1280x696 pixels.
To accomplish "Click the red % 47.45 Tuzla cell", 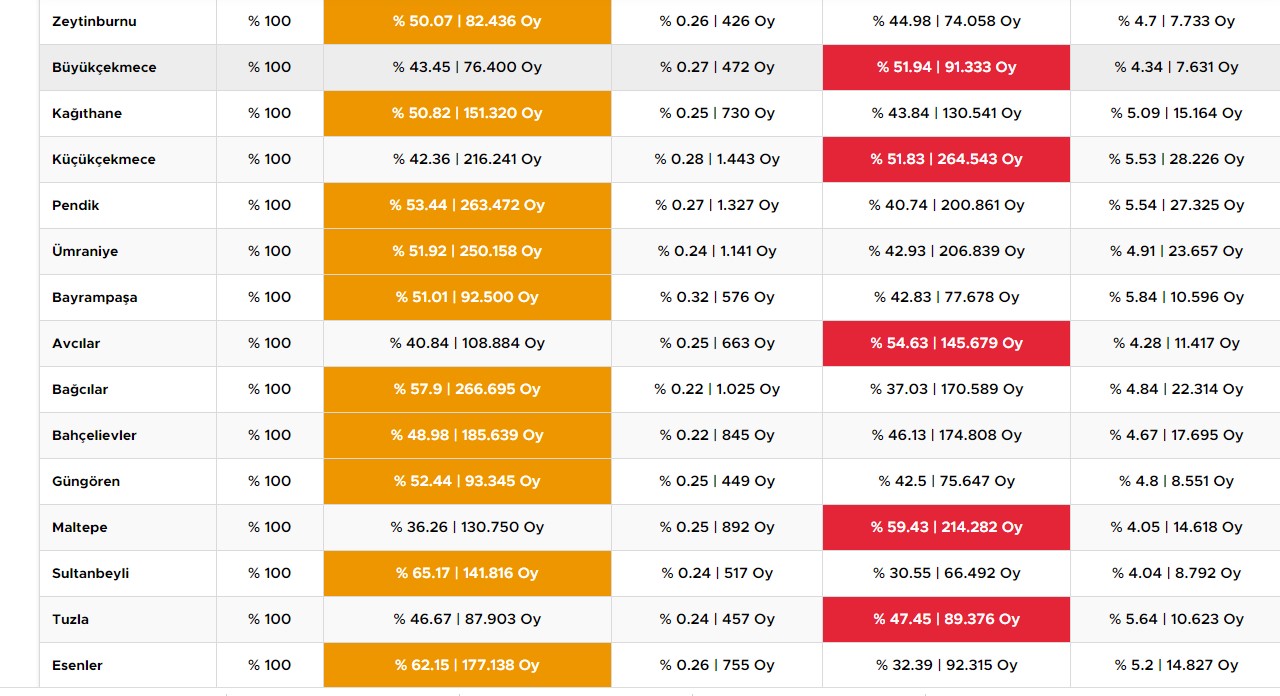I will [x=946, y=619].
